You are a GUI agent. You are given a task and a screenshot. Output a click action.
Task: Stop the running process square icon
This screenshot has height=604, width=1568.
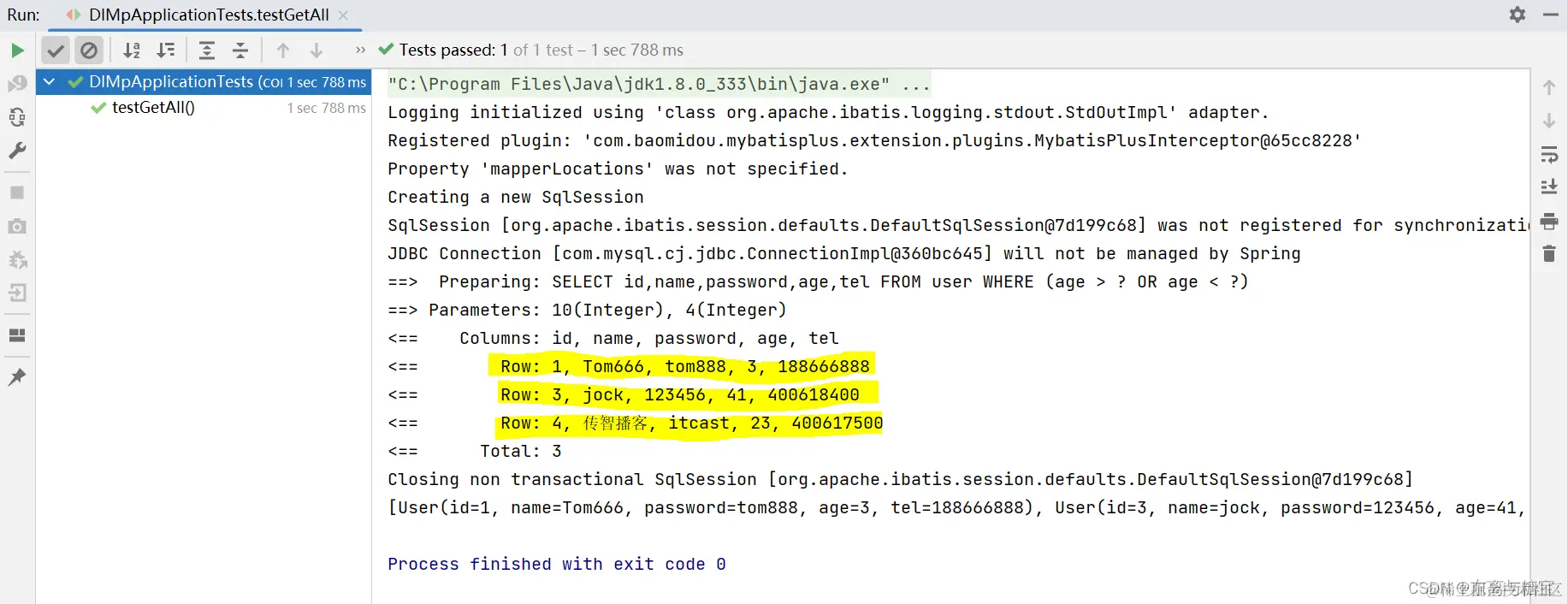click(x=17, y=192)
